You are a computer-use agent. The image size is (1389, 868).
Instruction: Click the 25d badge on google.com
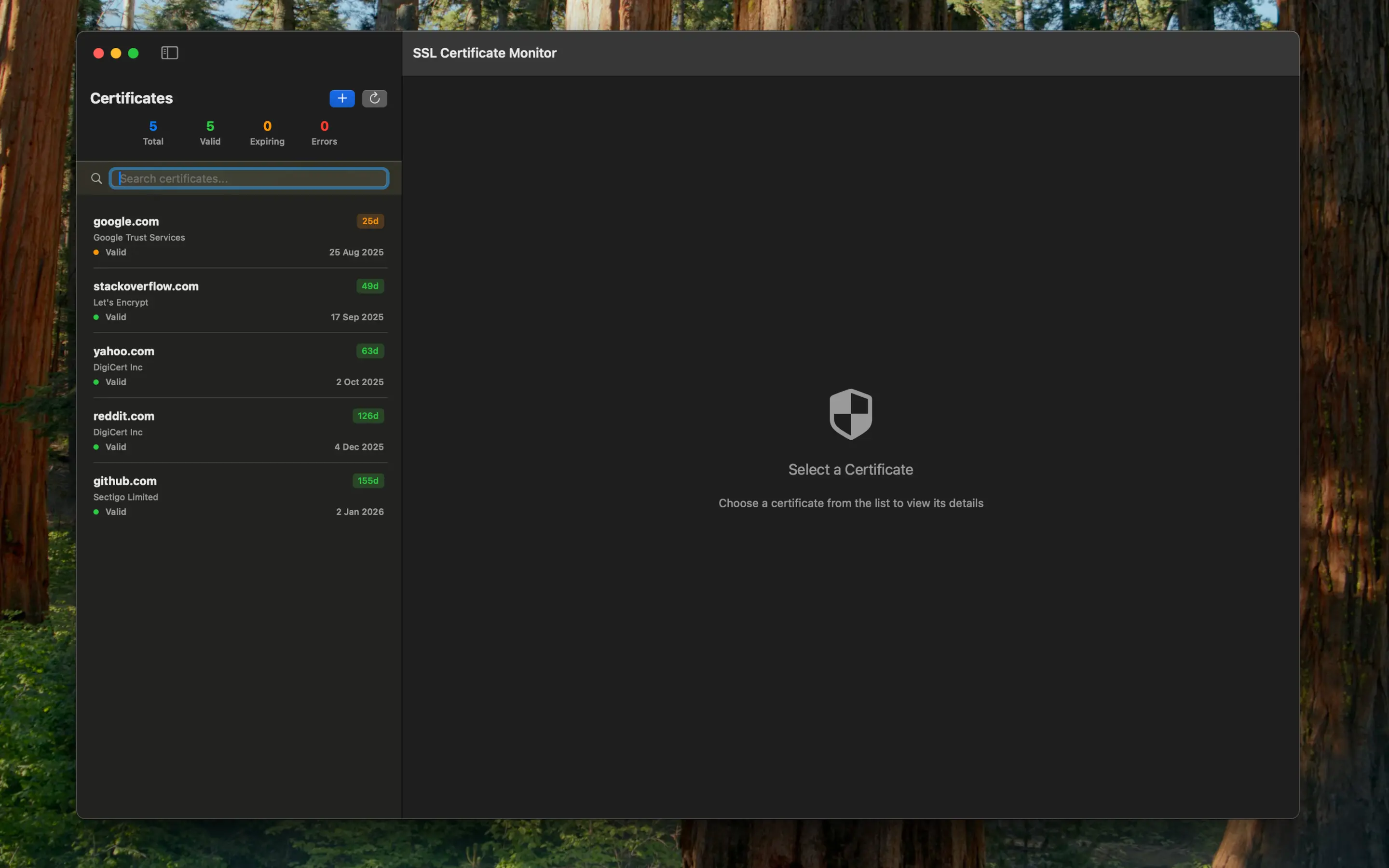point(370,221)
